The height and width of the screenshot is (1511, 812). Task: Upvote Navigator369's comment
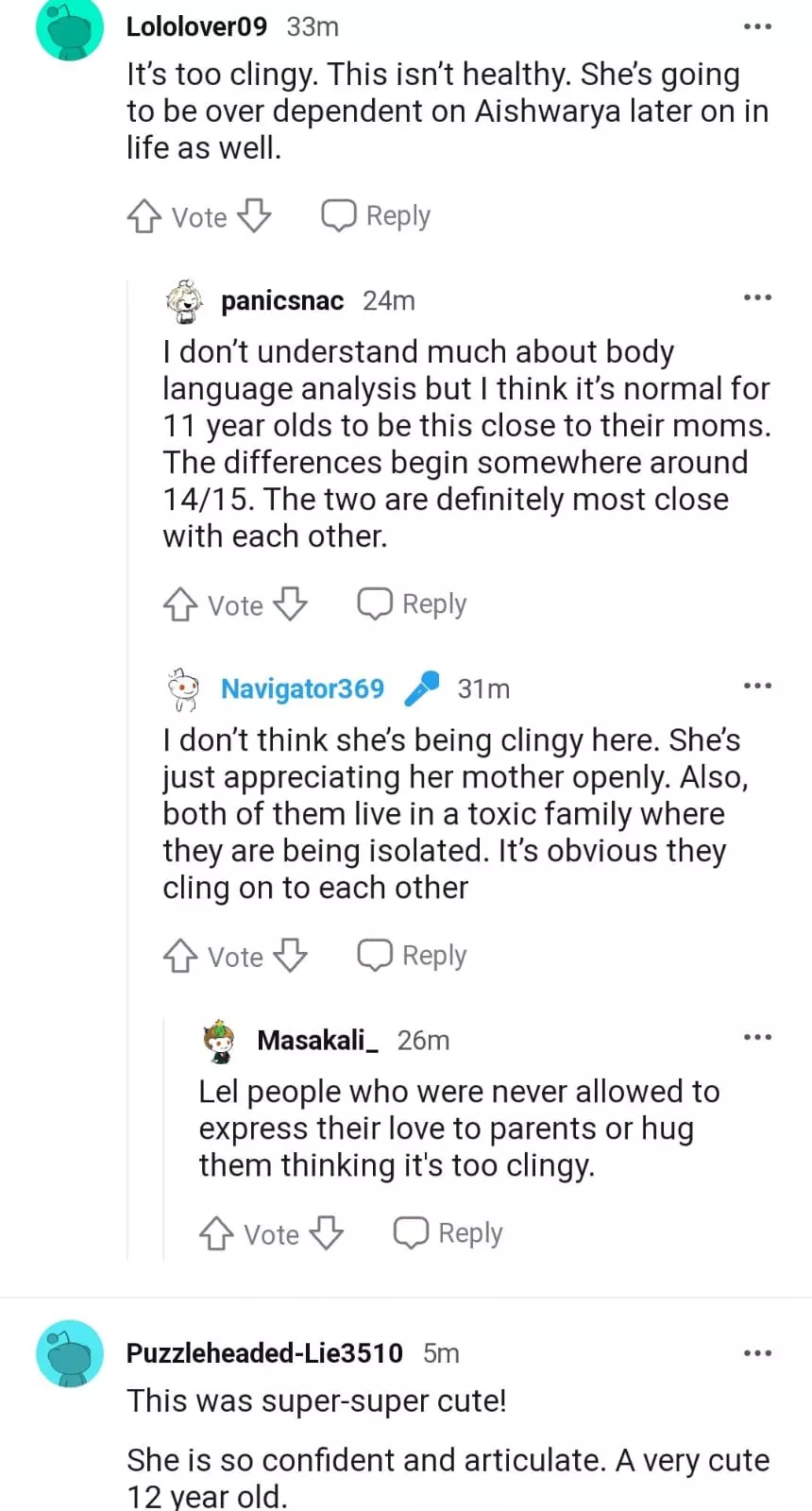[179, 956]
